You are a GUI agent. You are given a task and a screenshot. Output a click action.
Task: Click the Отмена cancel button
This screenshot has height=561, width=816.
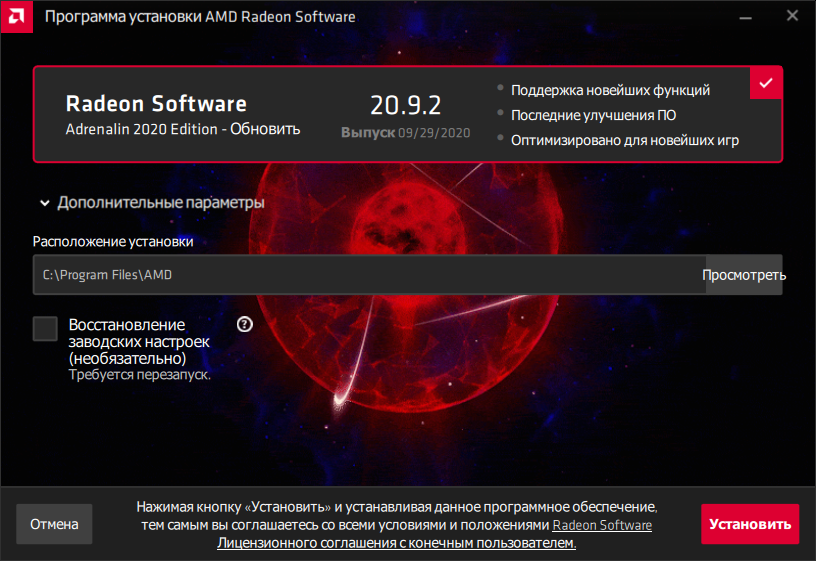coord(54,524)
